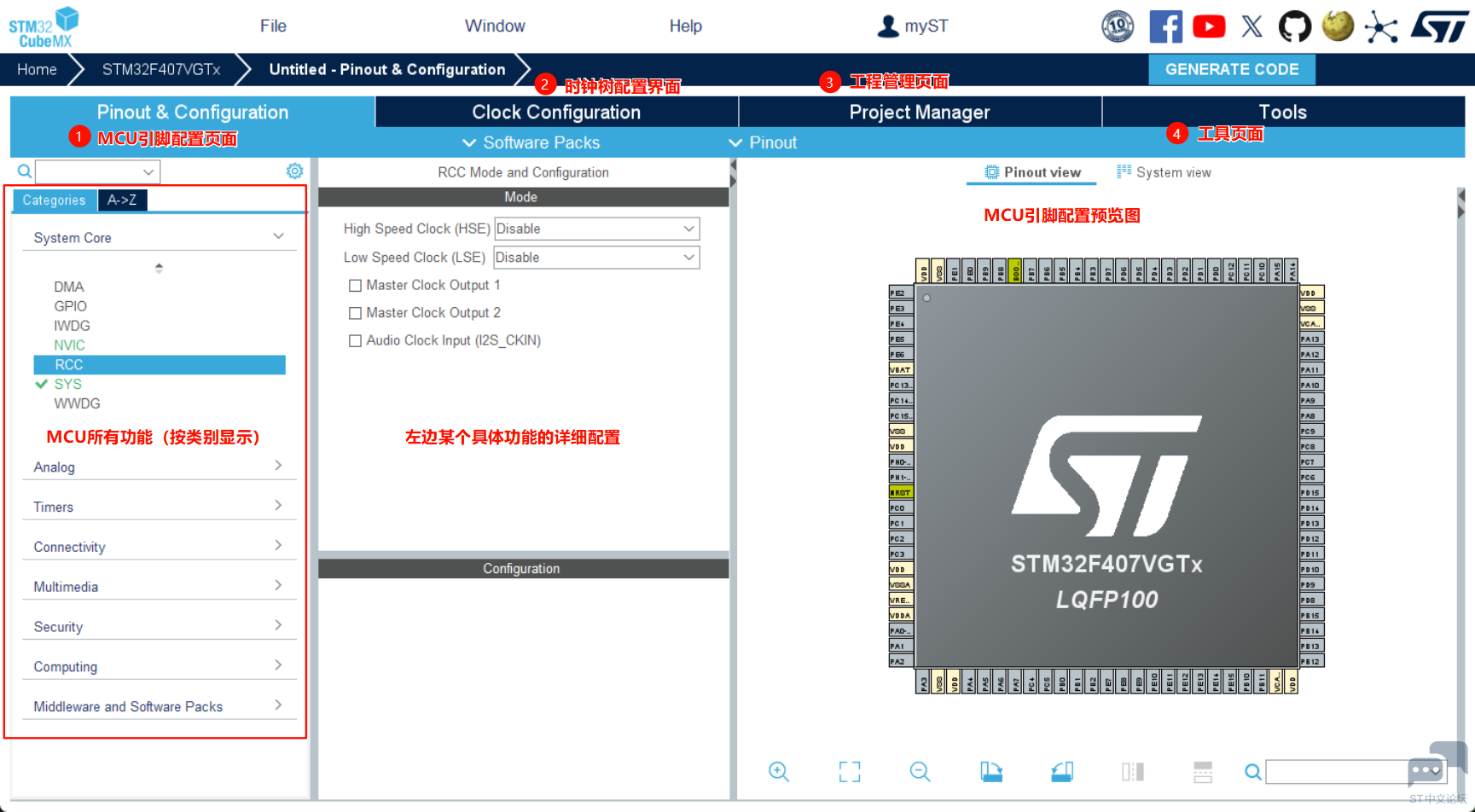Open the gear settings icon above categories
The height and width of the screenshot is (812, 1475).
point(294,171)
